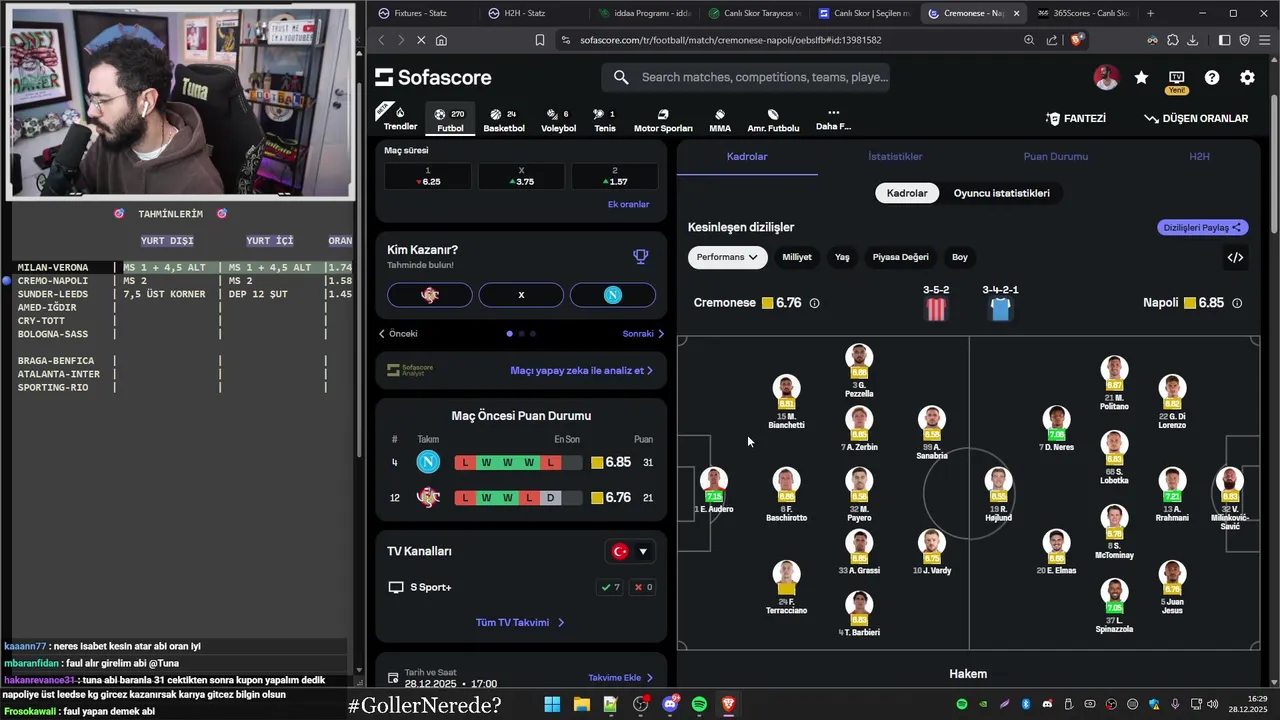Viewport: 1280px width, 720px height.
Task: Select the Basketbol sport category
Action: [504, 120]
